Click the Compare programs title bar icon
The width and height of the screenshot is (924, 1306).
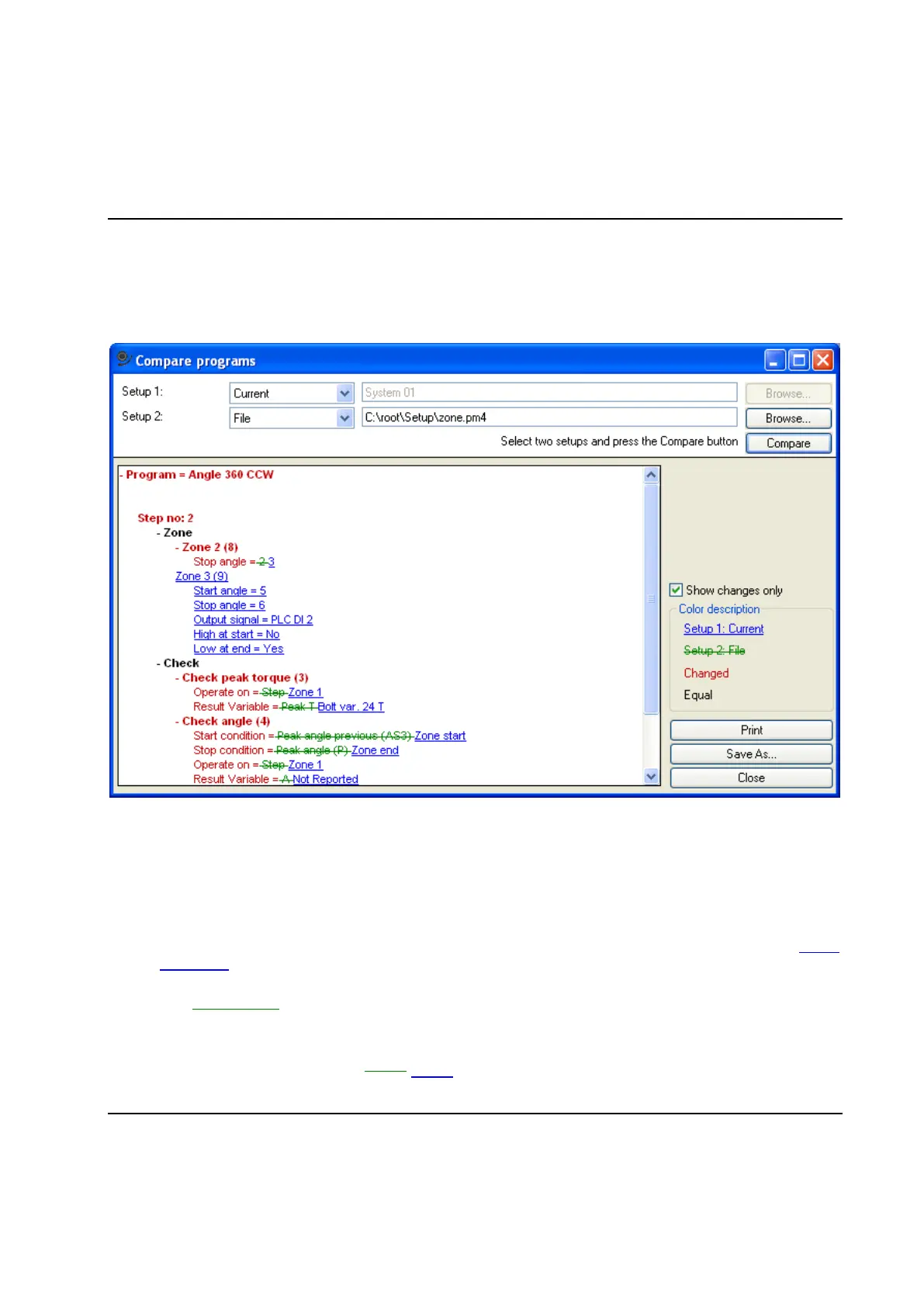123,359
